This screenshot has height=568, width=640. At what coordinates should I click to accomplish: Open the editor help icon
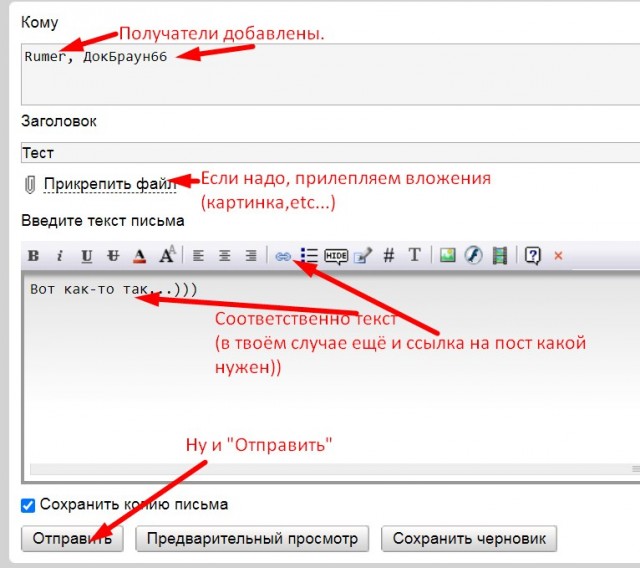coord(532,256)
